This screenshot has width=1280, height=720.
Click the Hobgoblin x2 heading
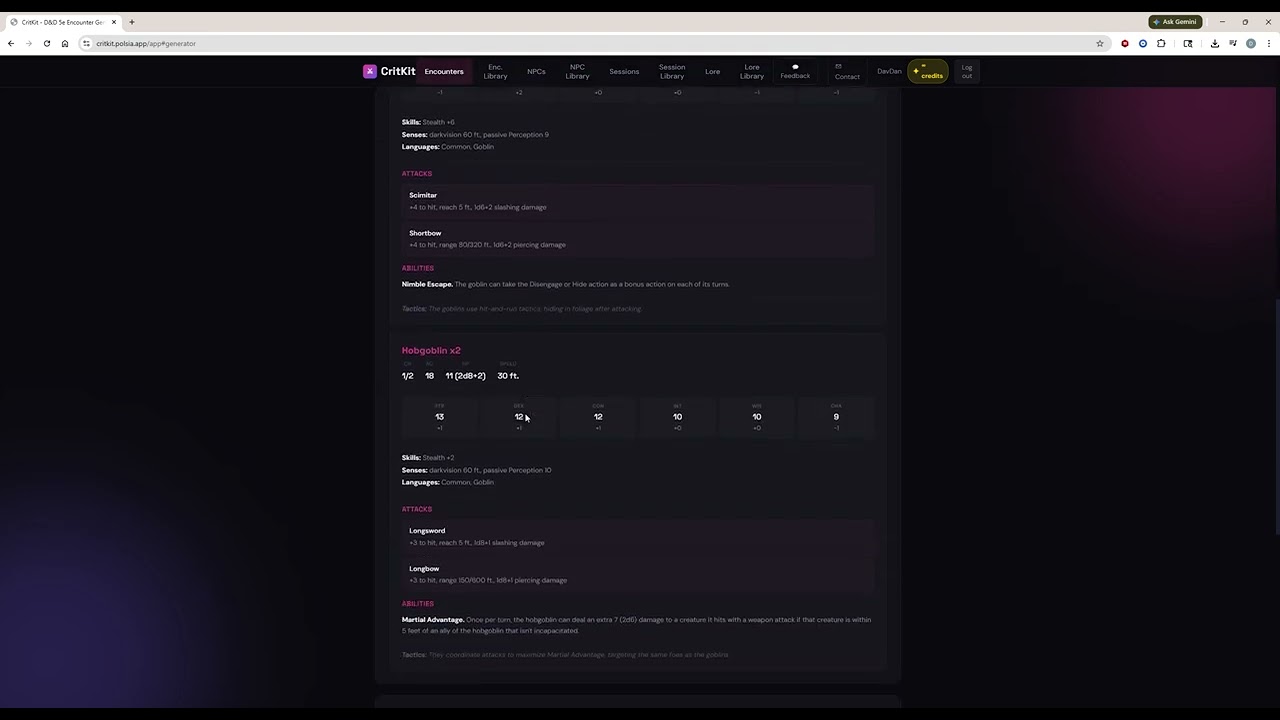pyautogui.click(x=431, y=350)
